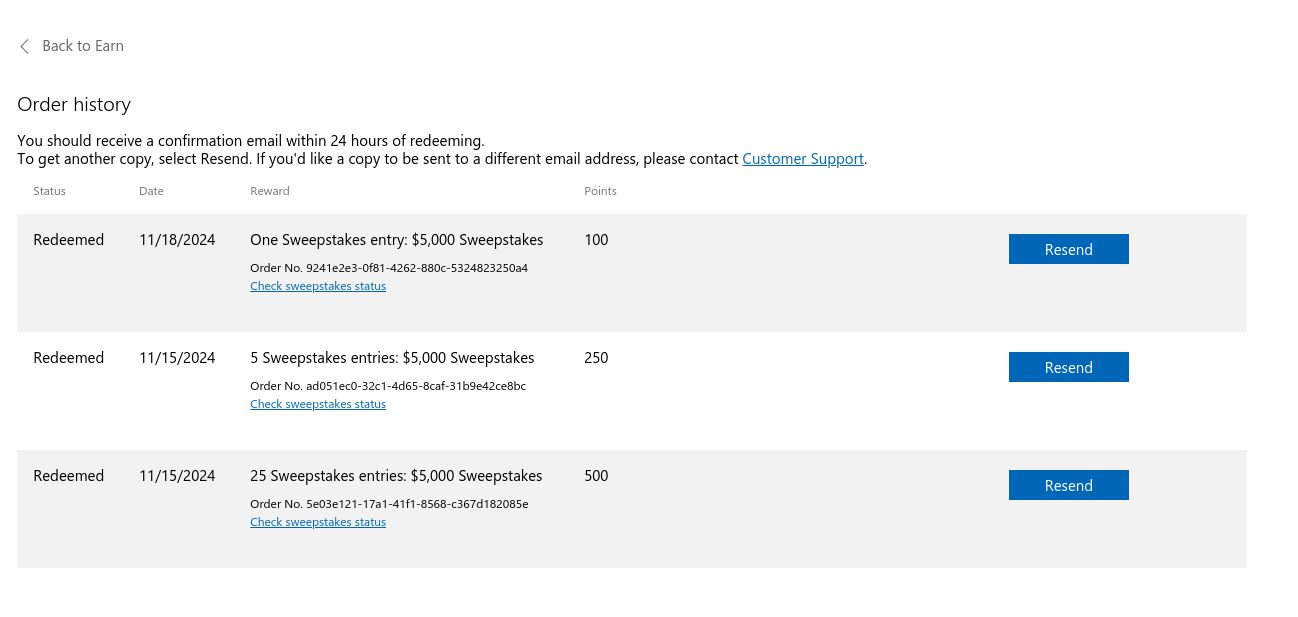Select the order number starting with ad051ec0
This screenshot has width=1298, height=617.
[x=416, y=386]
